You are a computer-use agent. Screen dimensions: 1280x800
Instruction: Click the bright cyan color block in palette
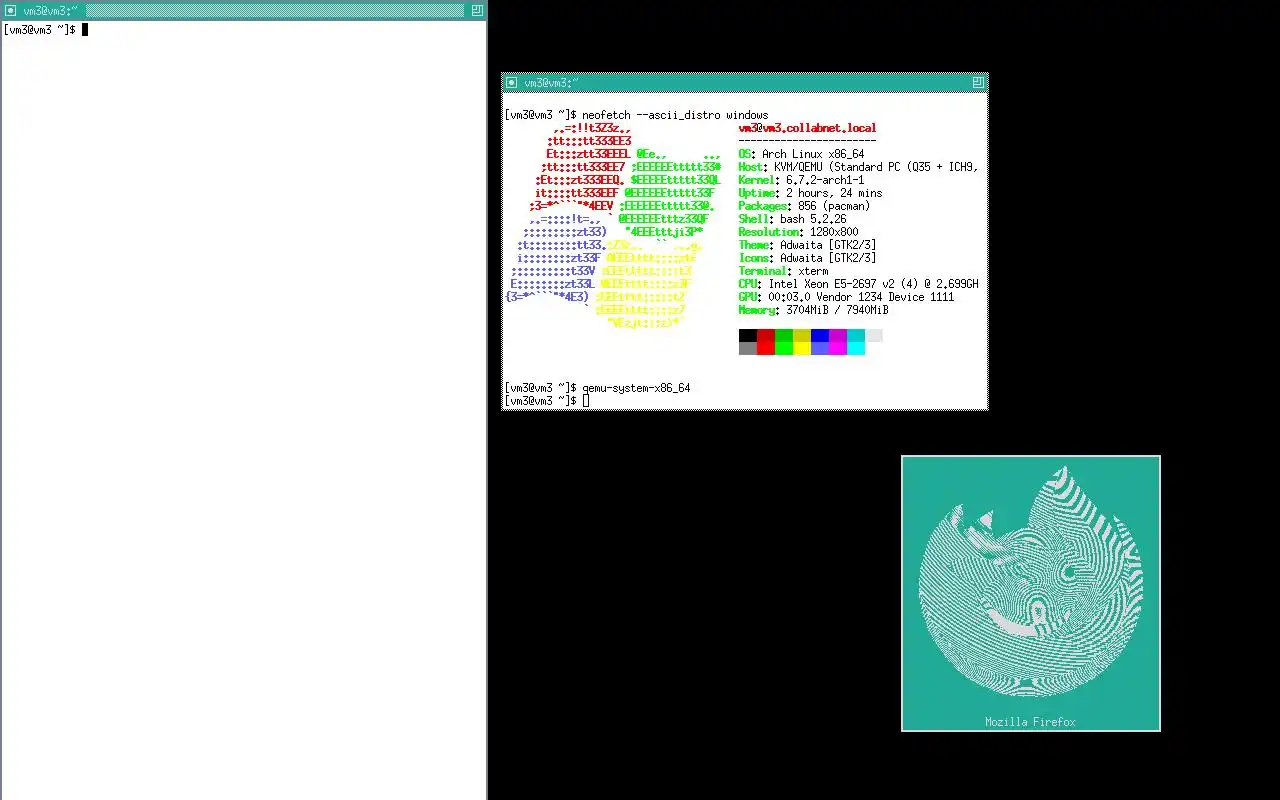point(856,349)
